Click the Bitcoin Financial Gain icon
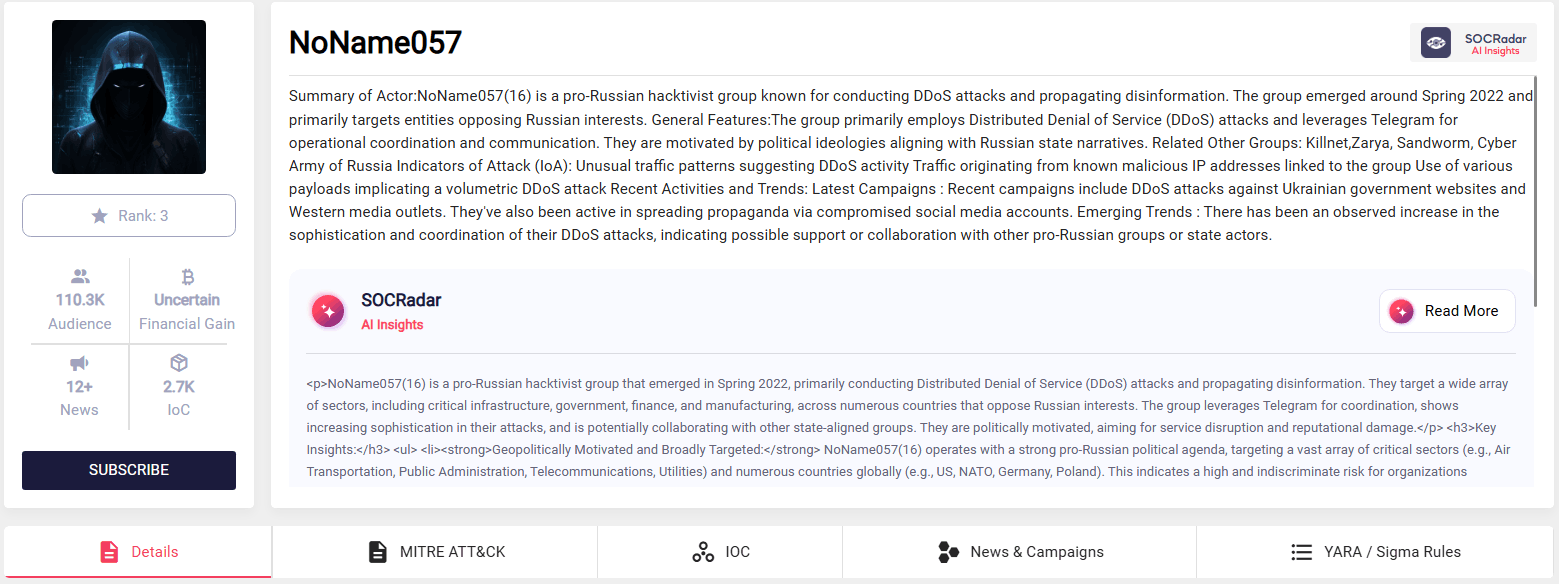The image size is (1559, 584). click(187, 277)
